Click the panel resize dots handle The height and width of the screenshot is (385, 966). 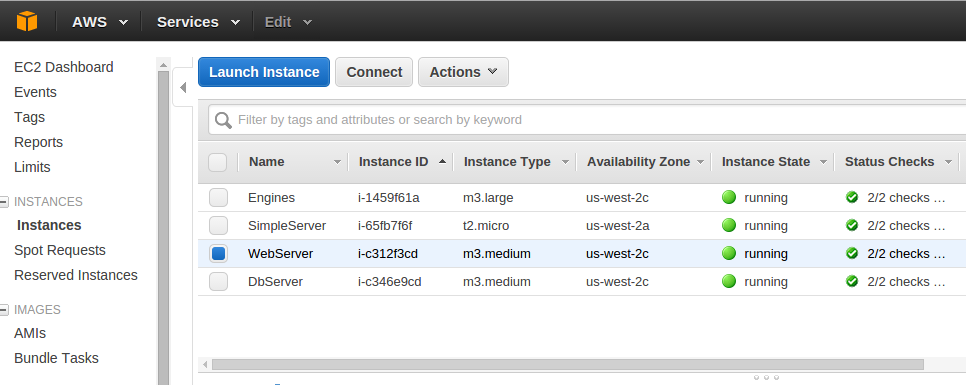tap(766, 377)
